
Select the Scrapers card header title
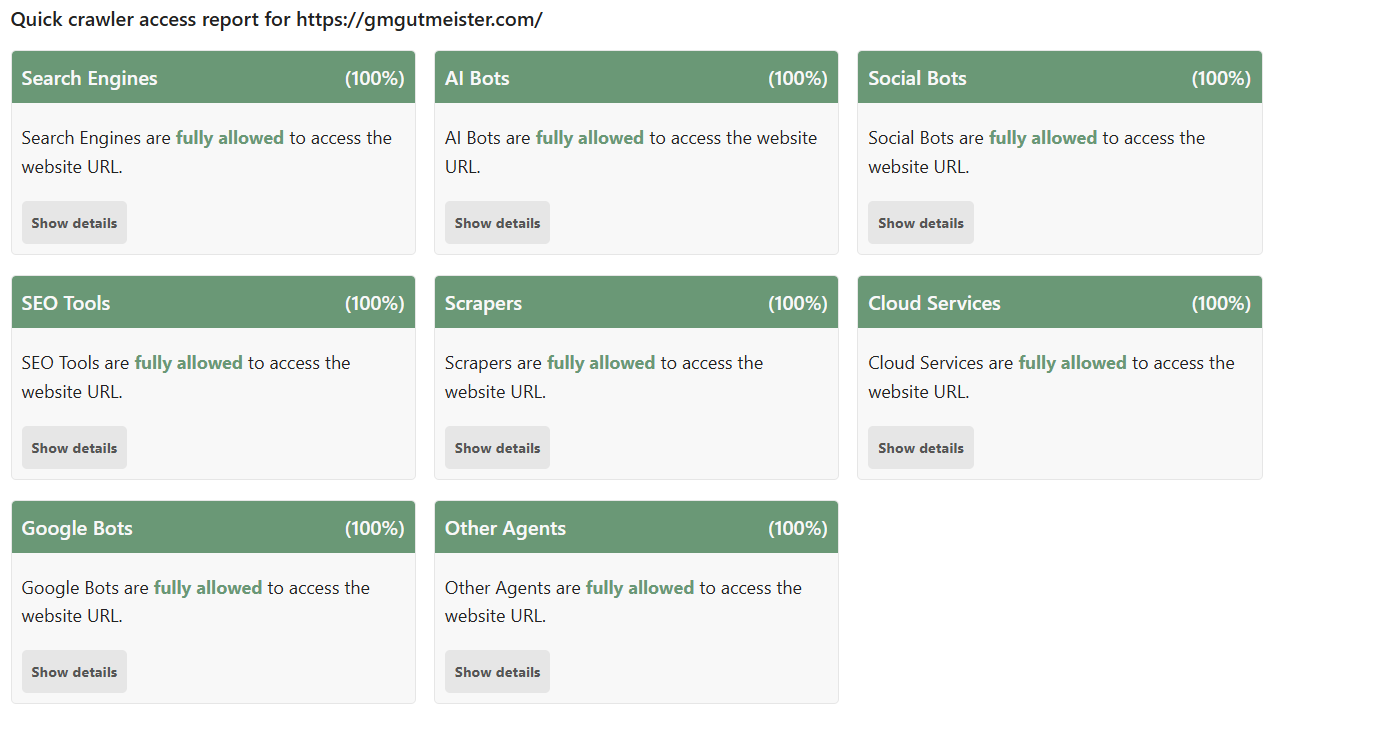(483, 303)
